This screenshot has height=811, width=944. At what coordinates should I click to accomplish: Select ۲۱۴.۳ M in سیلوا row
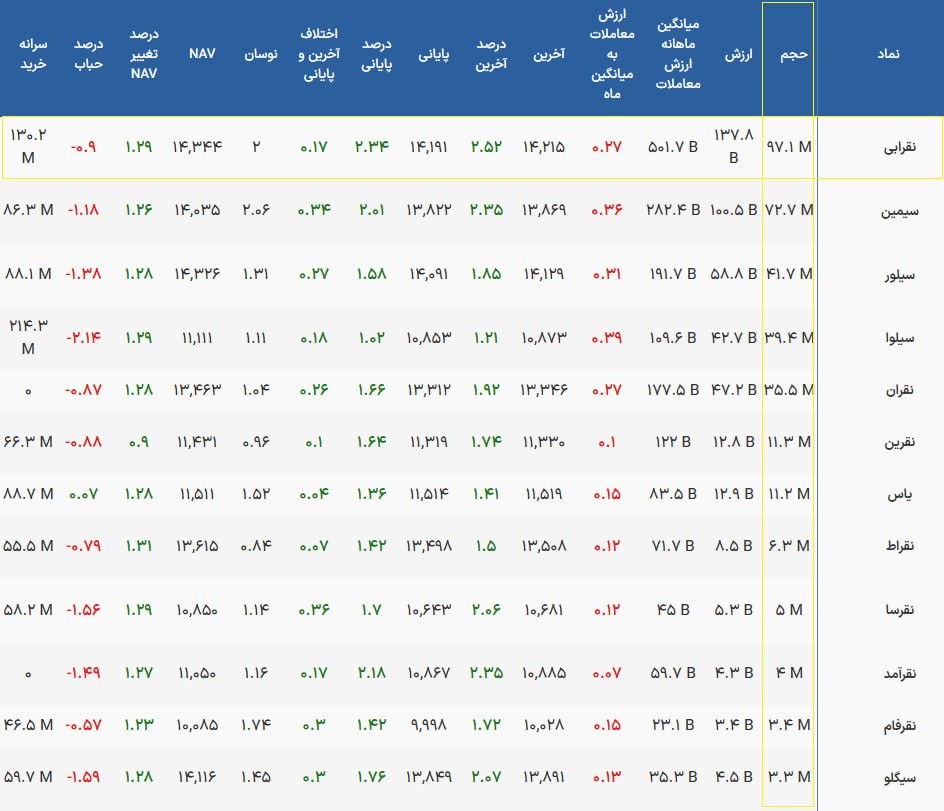click(x=28, y=337)
